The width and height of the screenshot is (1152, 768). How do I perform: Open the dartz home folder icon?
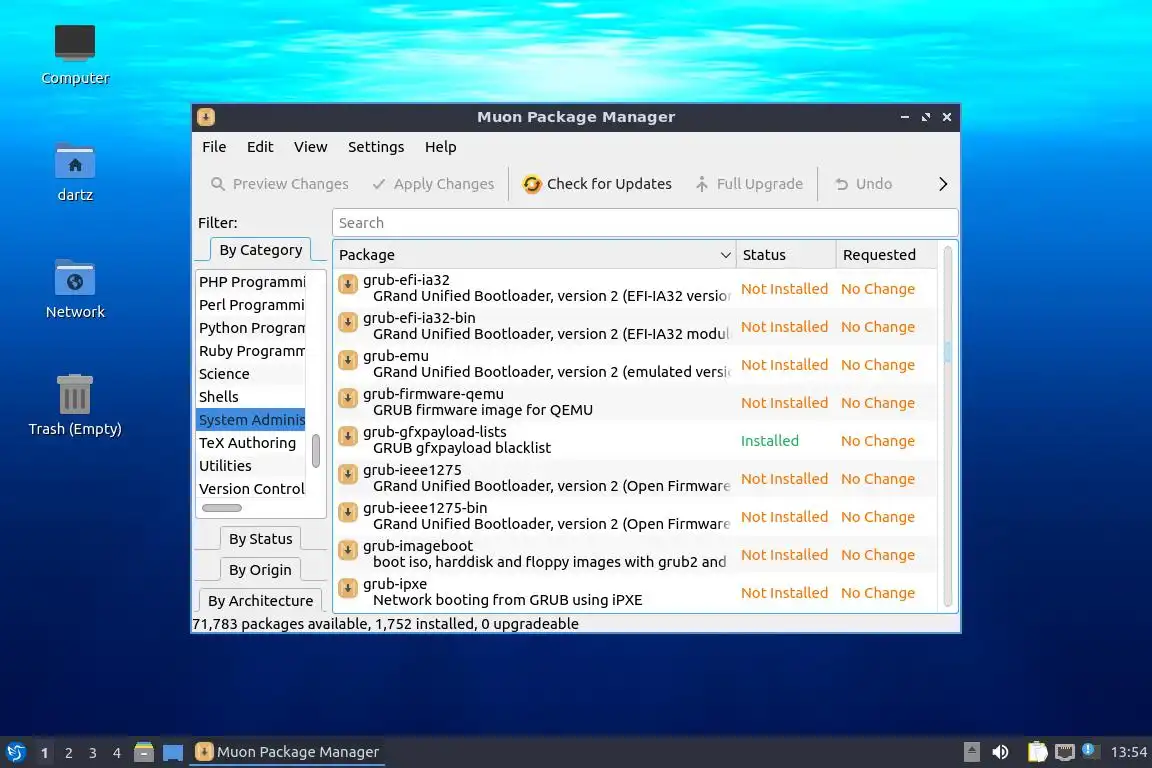click(75, 161)
